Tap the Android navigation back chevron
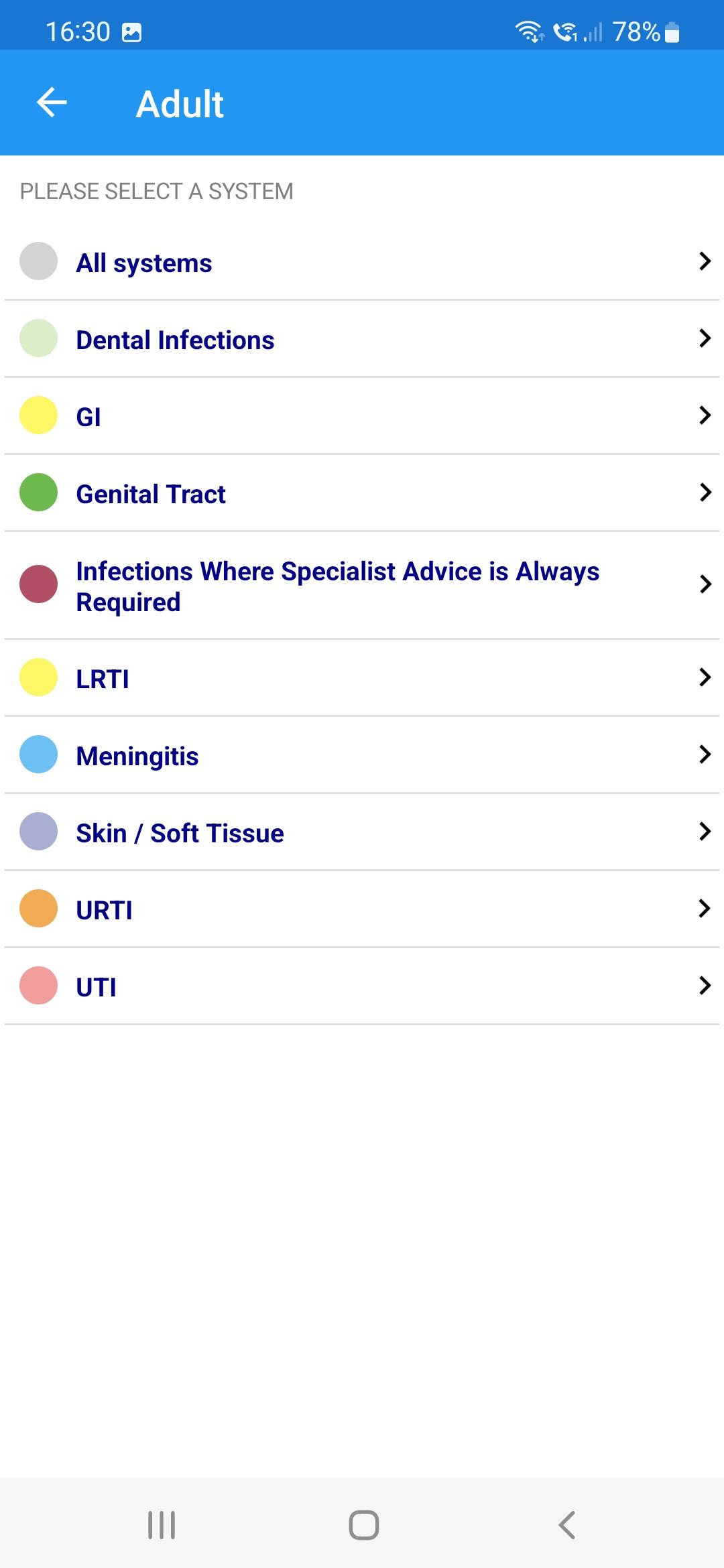 point(566,1525)
